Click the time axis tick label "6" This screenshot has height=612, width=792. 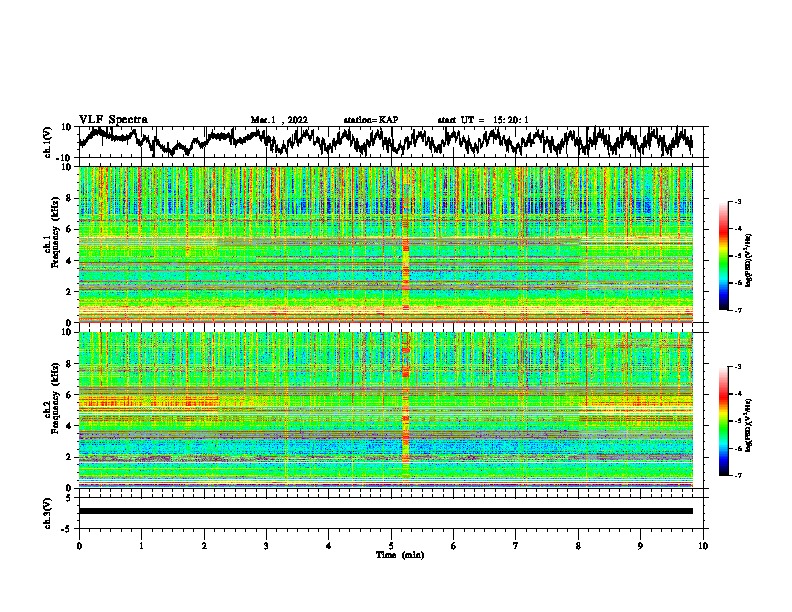coord(454,546)
